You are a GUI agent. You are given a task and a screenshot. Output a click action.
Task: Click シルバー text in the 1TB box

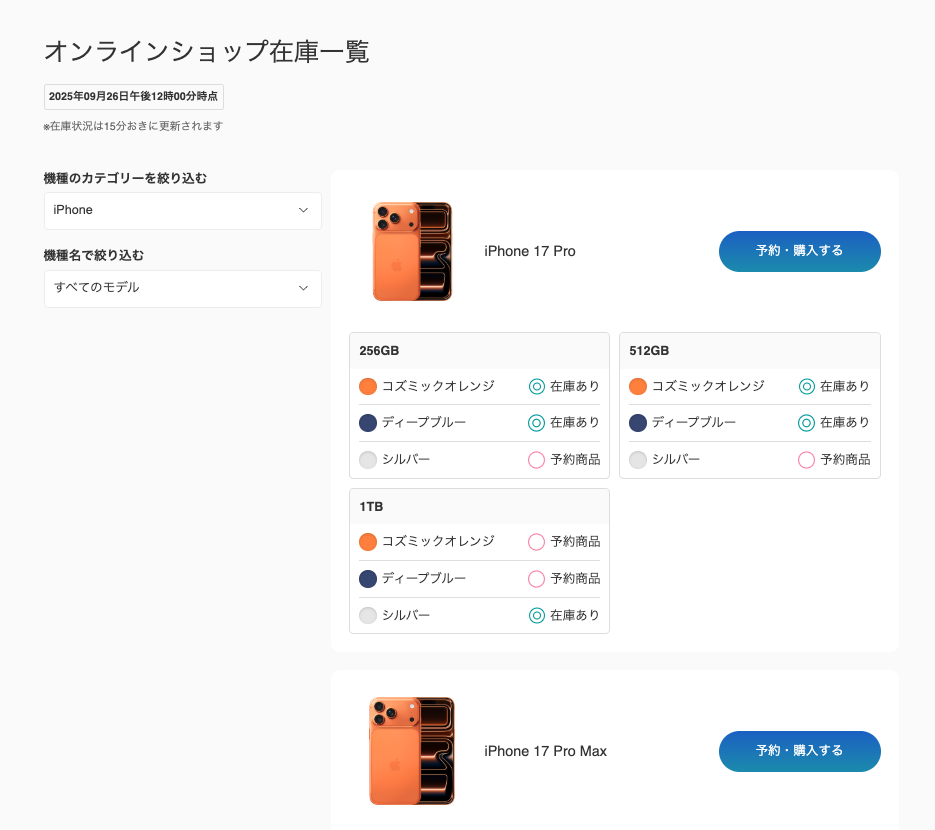click(406, 615)
